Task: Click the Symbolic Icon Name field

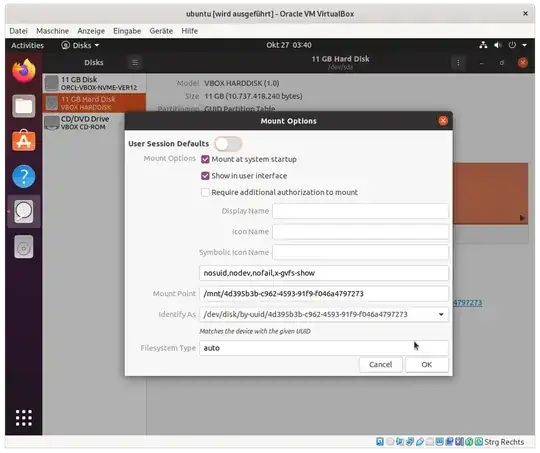Action: point(360,252)
